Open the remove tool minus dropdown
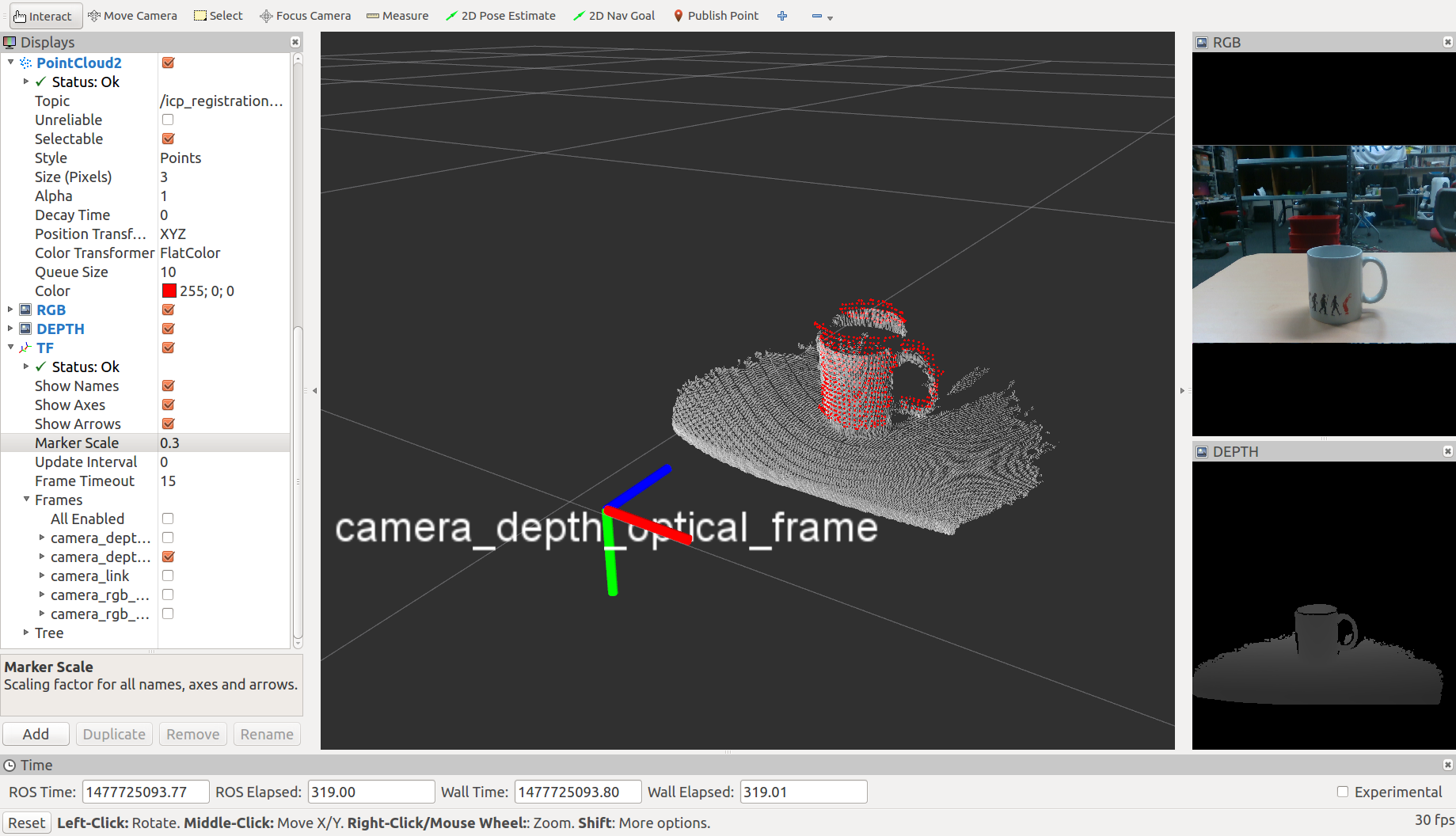This screenshot has width=1456, height=836. click(822, 17)
